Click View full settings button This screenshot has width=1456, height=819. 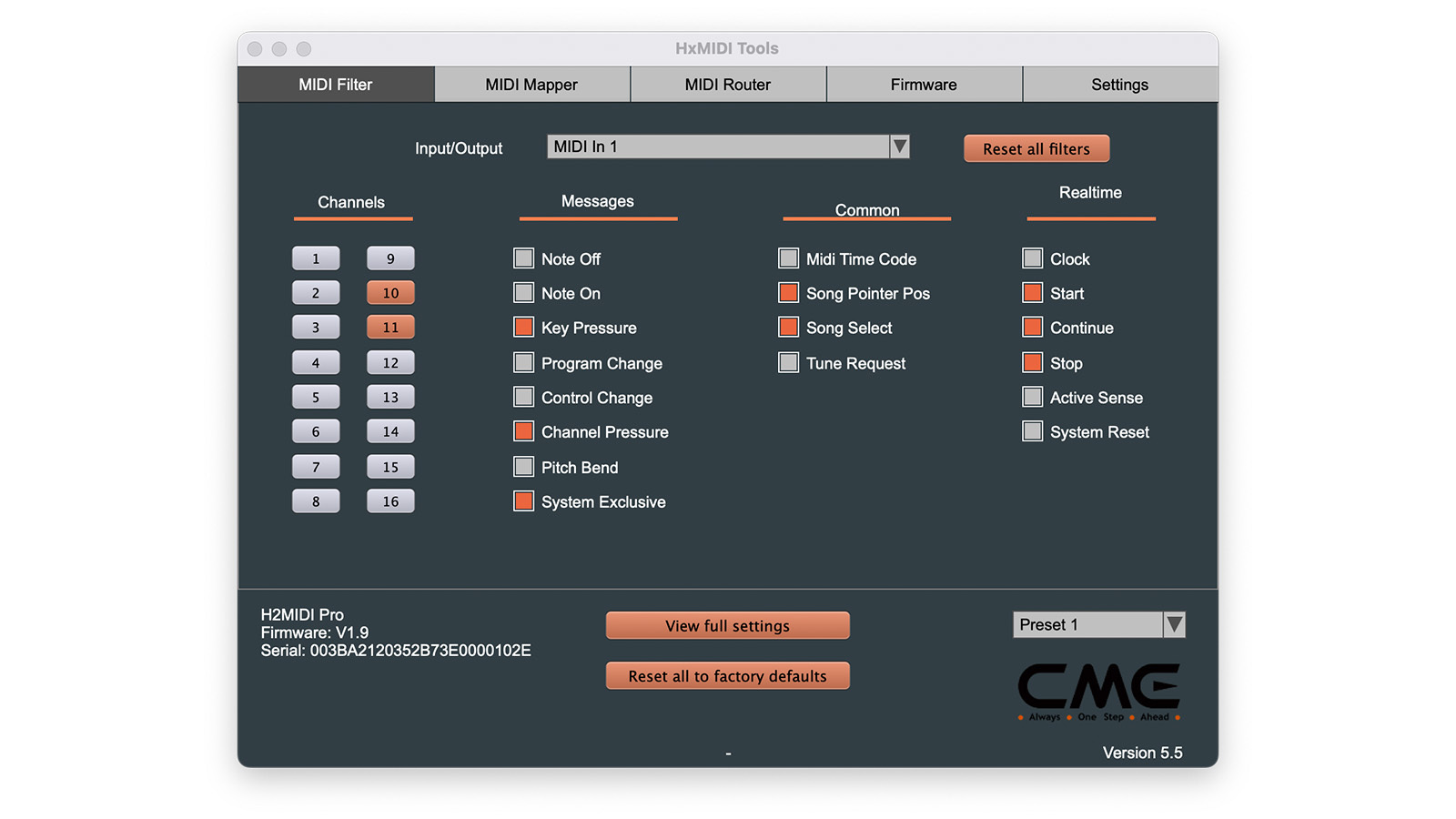pyautogui.click(x=728, y=626)
